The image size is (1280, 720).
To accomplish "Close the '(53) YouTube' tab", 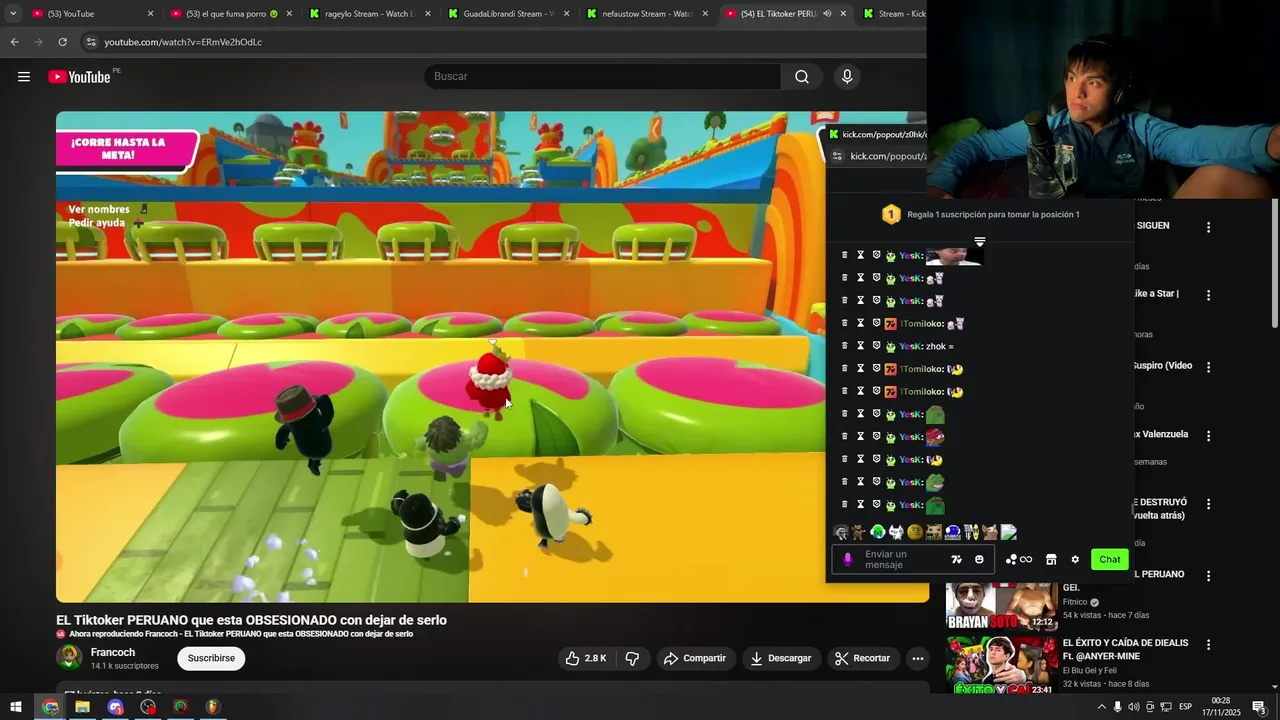I will tap(151, 14).
